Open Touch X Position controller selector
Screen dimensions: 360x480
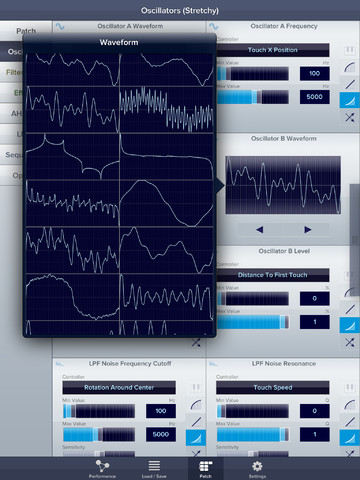[273, 50]
